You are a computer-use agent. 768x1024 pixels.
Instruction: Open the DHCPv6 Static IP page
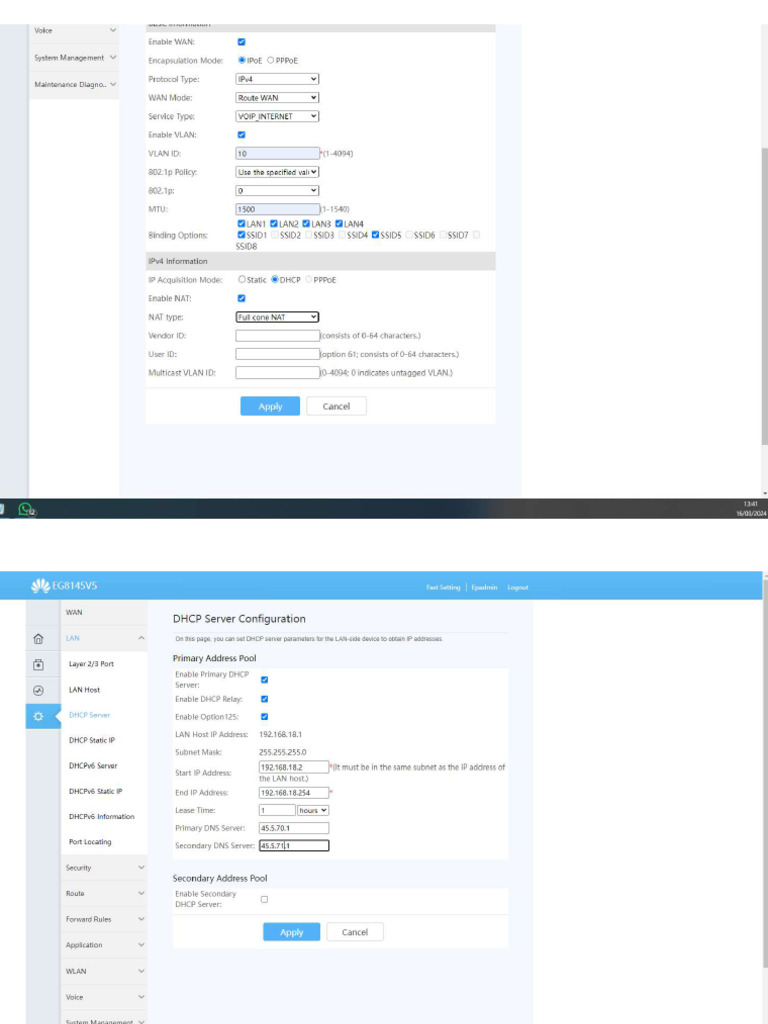[95, 791]
